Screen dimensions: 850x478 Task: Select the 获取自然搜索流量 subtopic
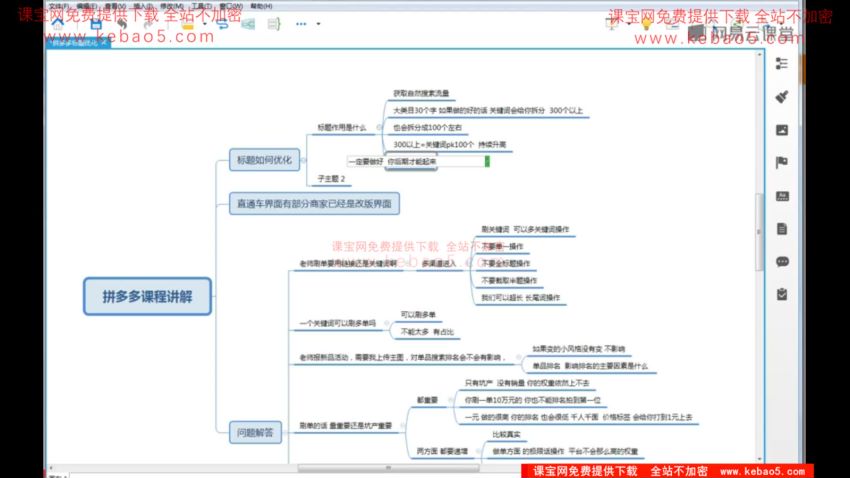pyautogui.click(x=421, y=94)
